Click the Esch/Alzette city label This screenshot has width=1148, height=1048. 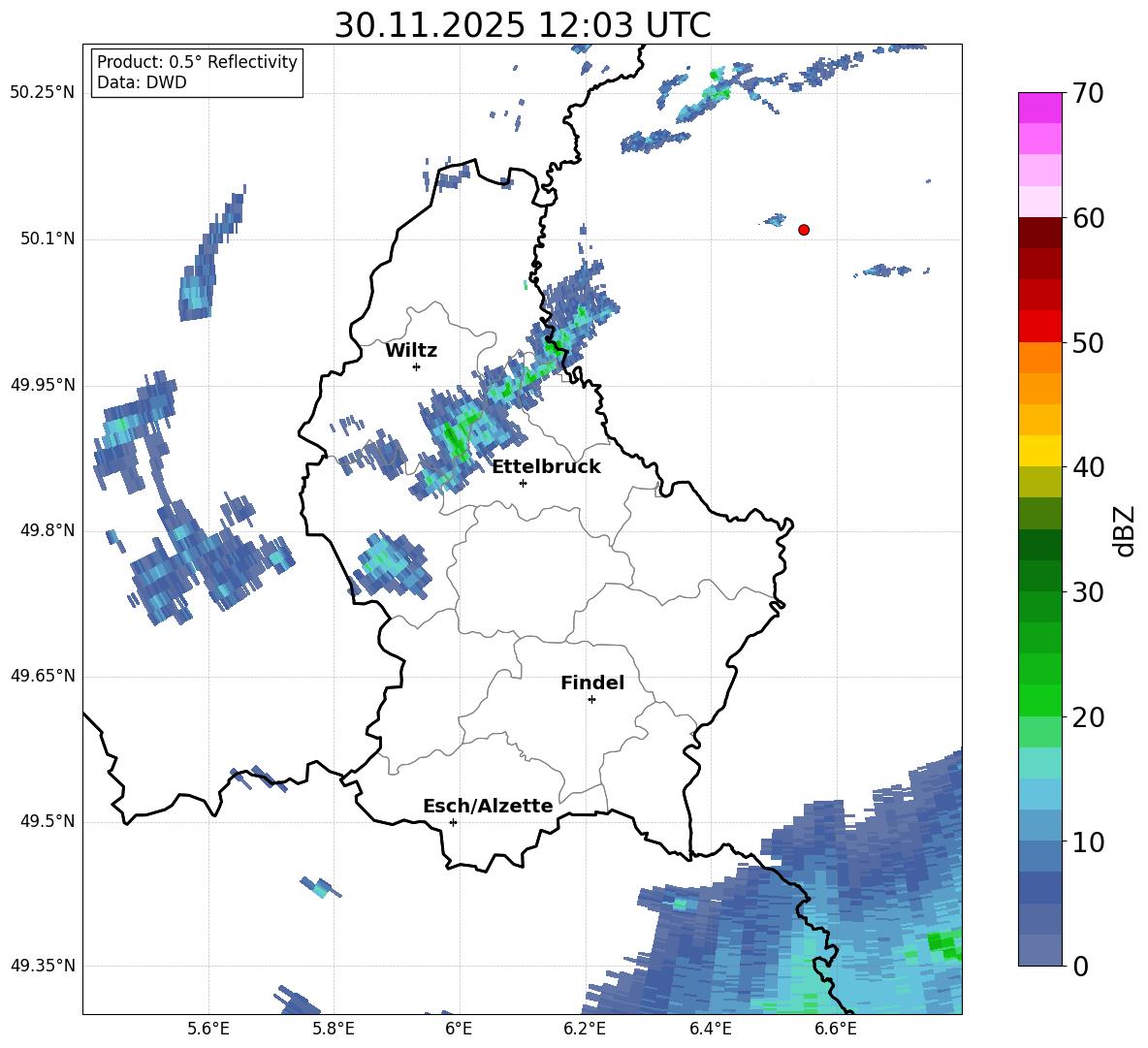point(488,806)
